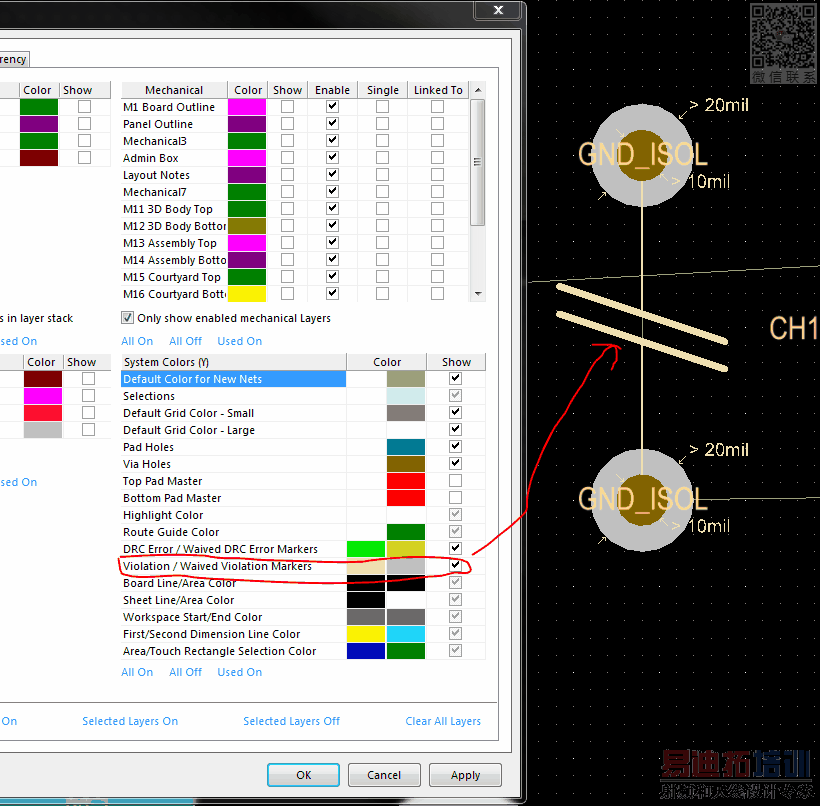The width and height of the screenshot is (820, 806).
Task: Toggle Enable checkbox for M15 Courtyard Top
Action: click(x=332, y=277)
